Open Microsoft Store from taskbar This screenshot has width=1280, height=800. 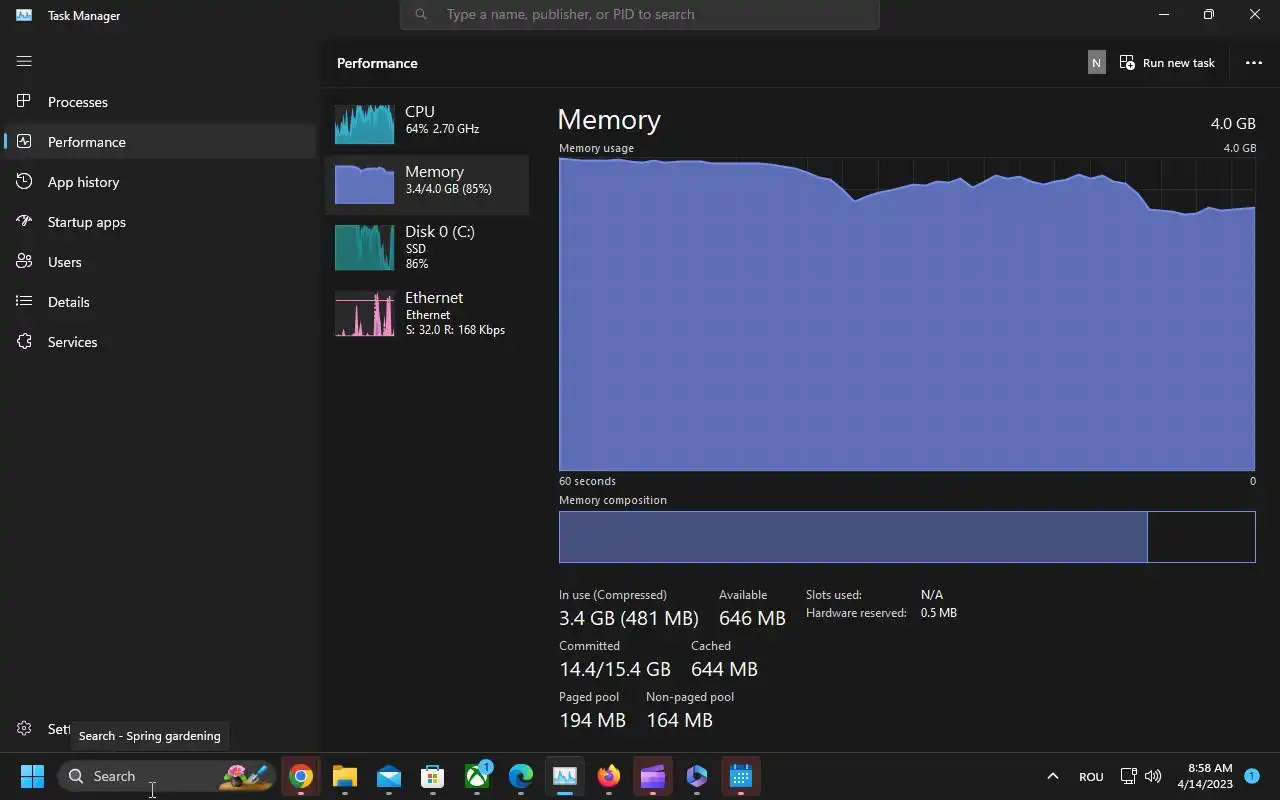tap(433, 776)
